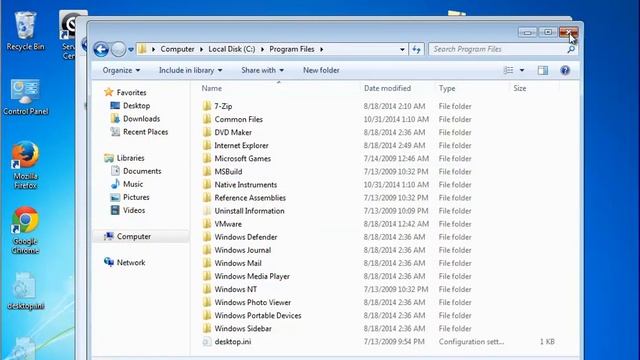Select Local Disk (C:) in the breadcrumb

point(231,49)
